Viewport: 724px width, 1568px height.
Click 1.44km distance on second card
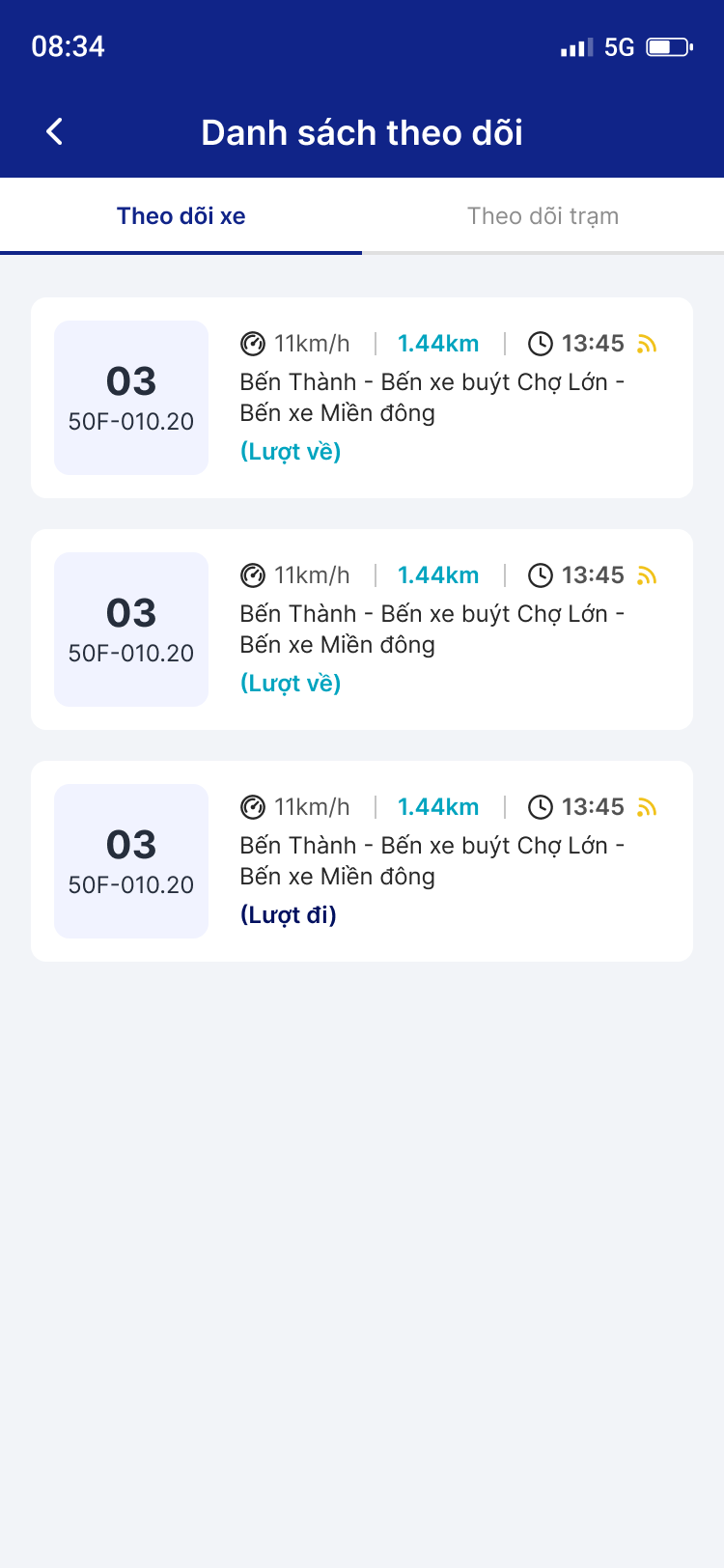[x=438, y=575]
